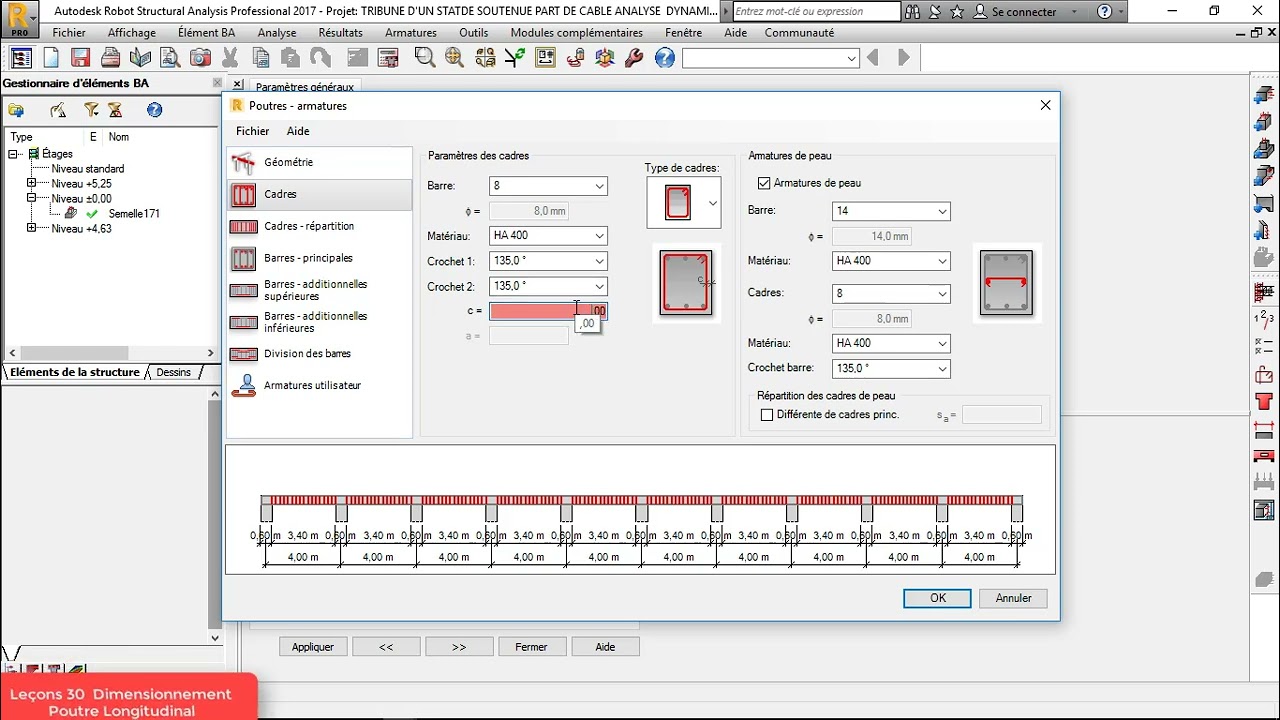Click the Se connecter sign-in link

1024,12
